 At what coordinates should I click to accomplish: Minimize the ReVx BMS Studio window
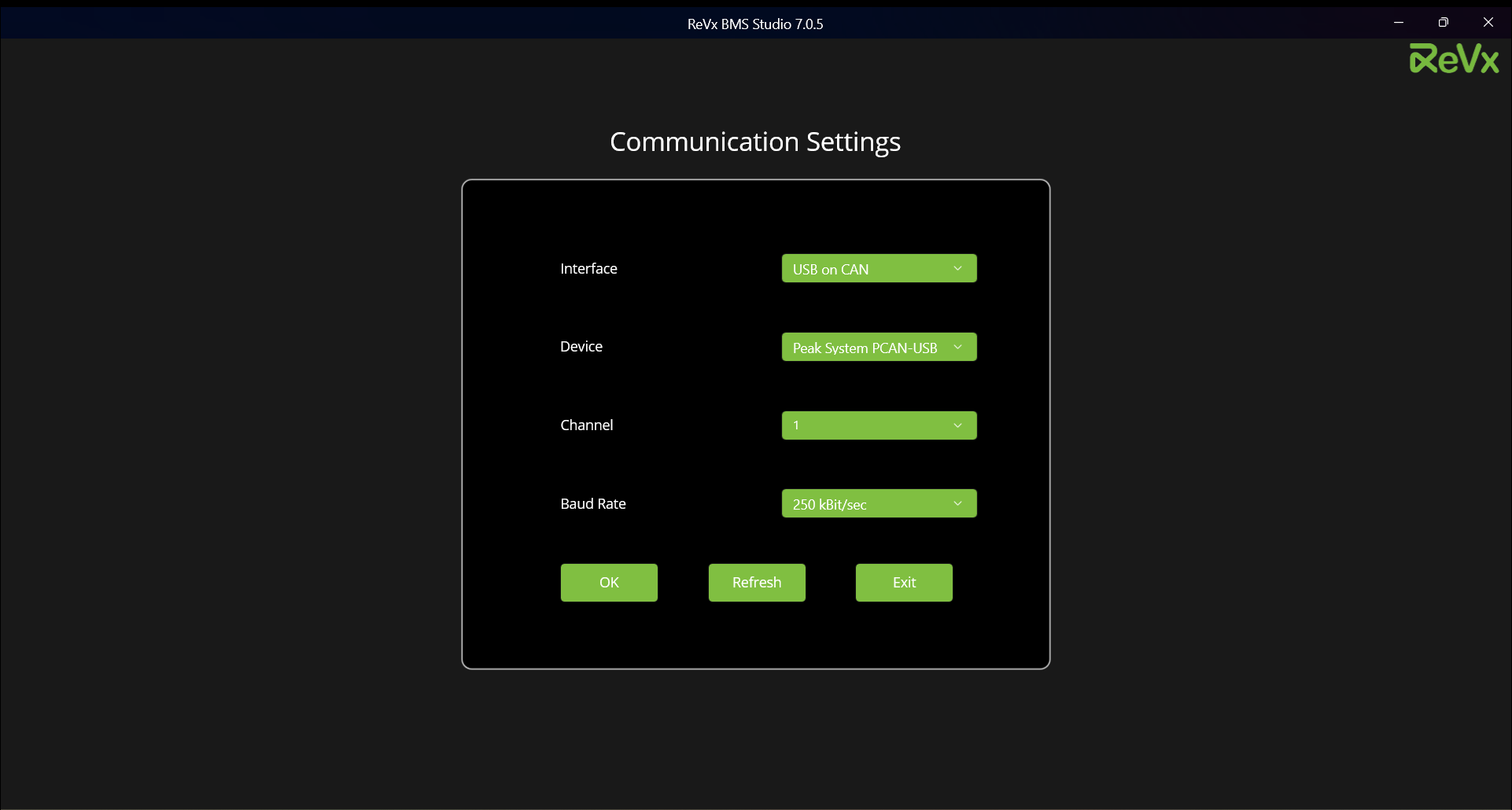point(1398,23)
